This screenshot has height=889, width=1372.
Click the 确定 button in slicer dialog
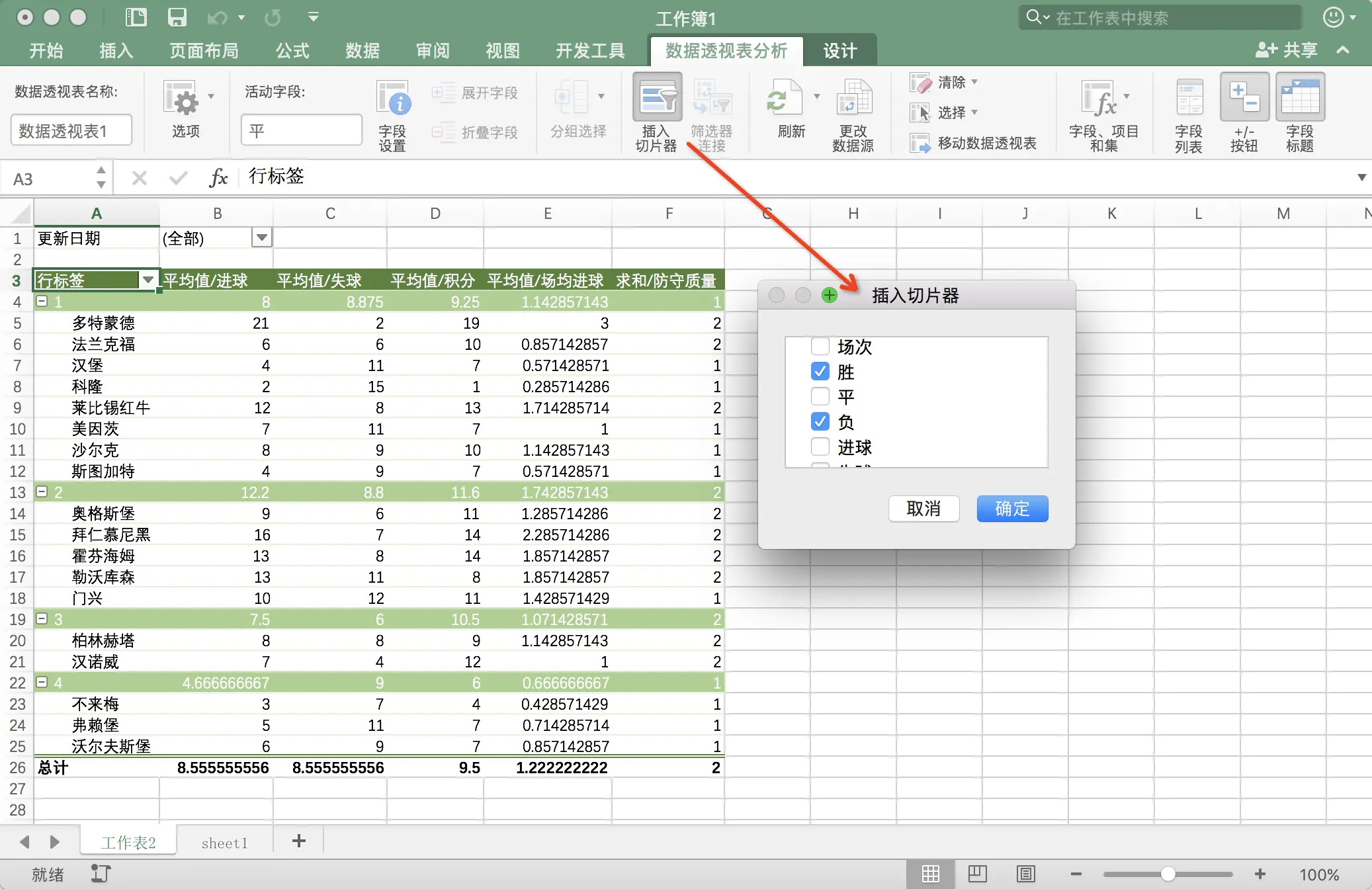pyautogui.click(x=1011, y=508)
